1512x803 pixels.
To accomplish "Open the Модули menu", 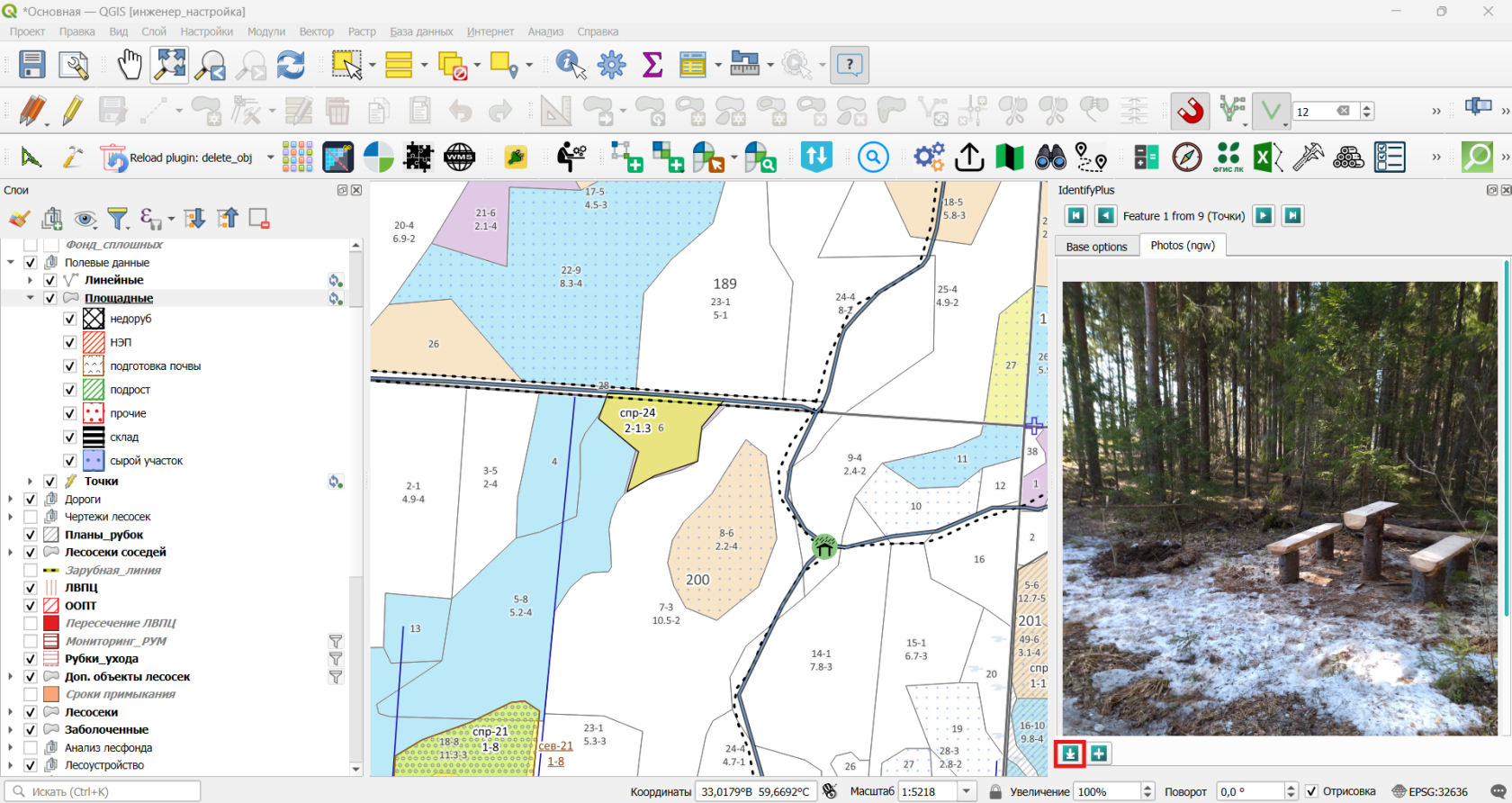I will [266, 32].
